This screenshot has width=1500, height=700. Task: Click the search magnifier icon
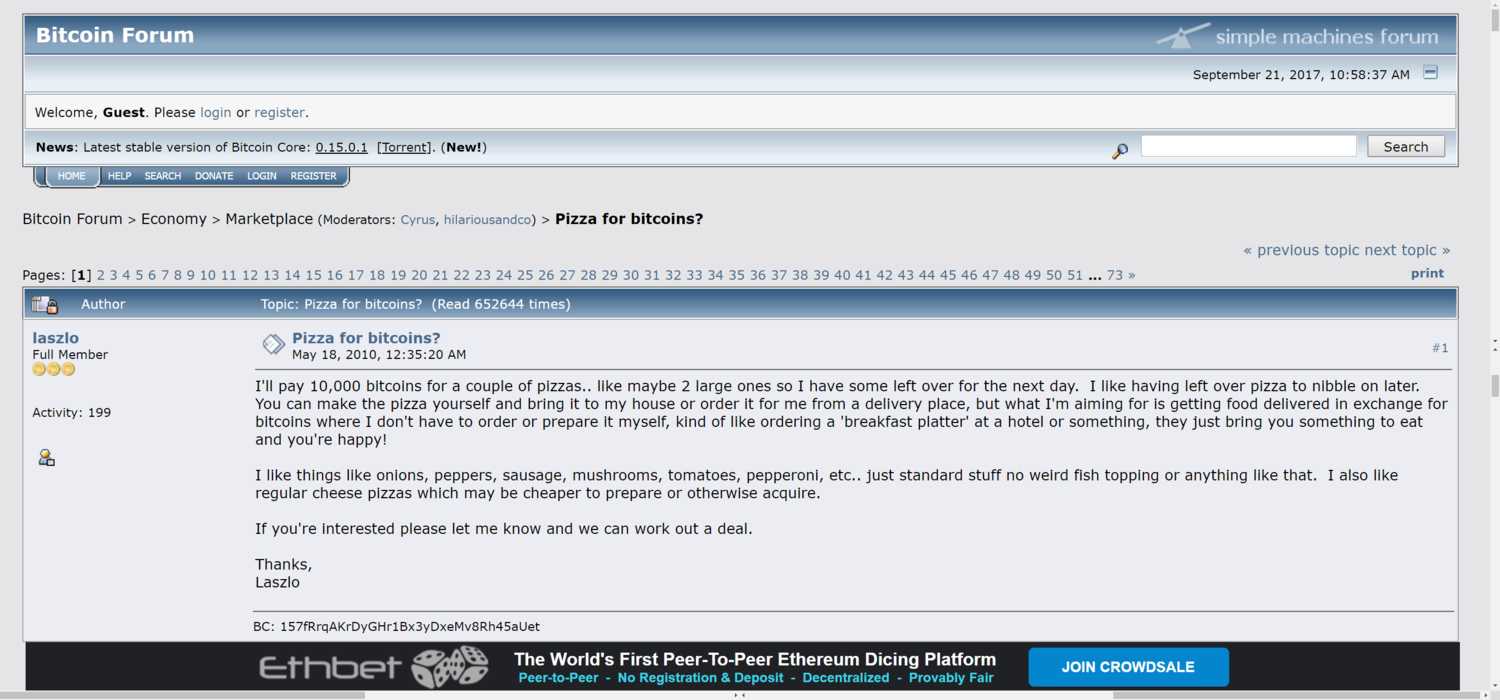(x=1120, y=151)
